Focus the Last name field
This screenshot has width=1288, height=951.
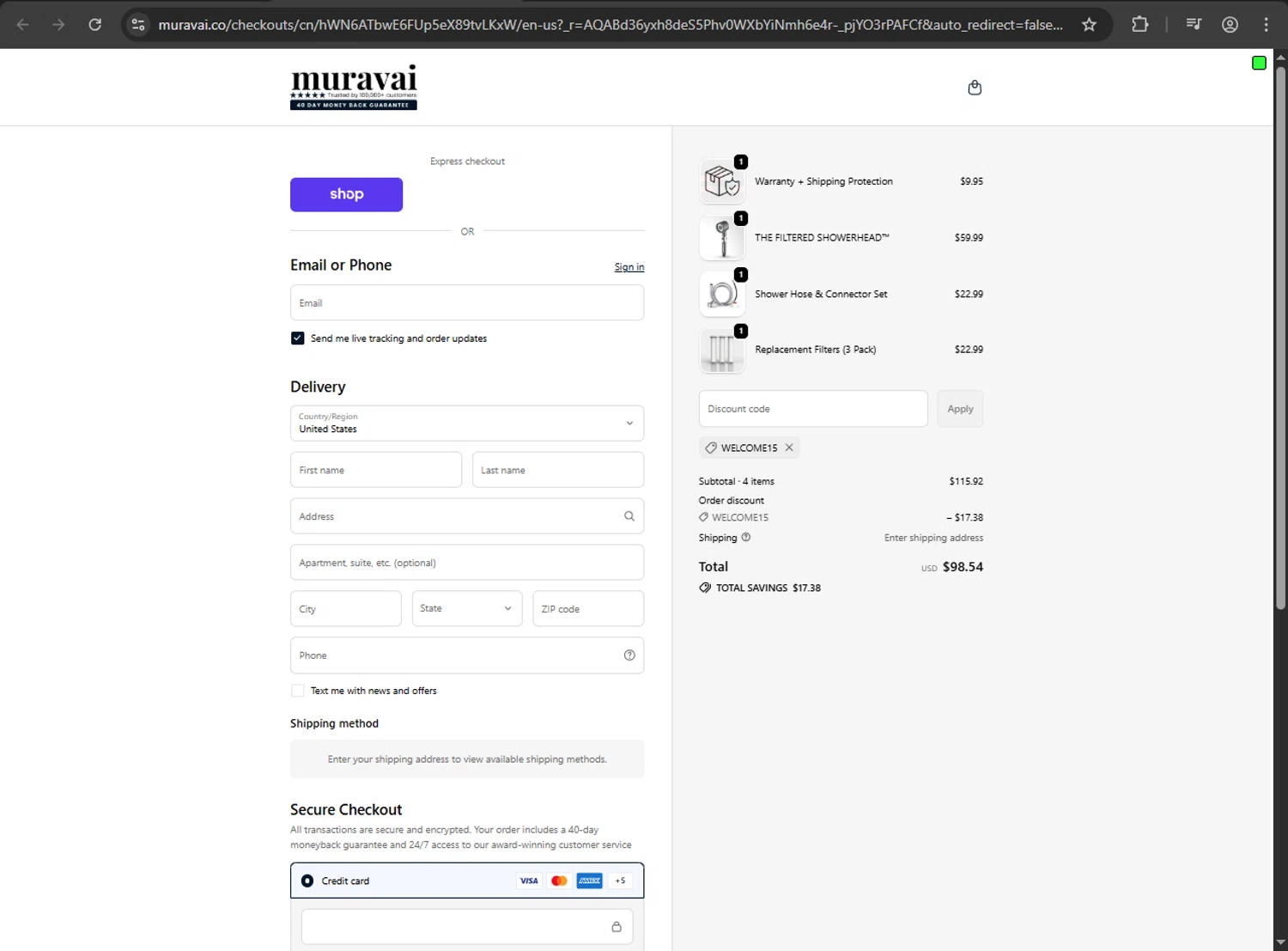tap(558, 470)
